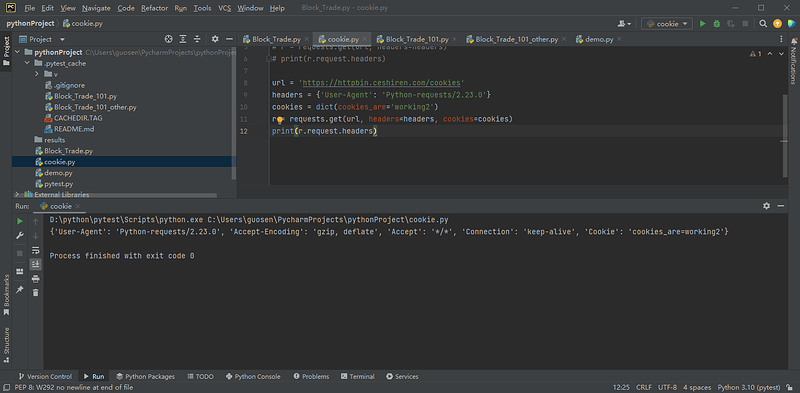Open the Navigate menu

click(96, 8)
